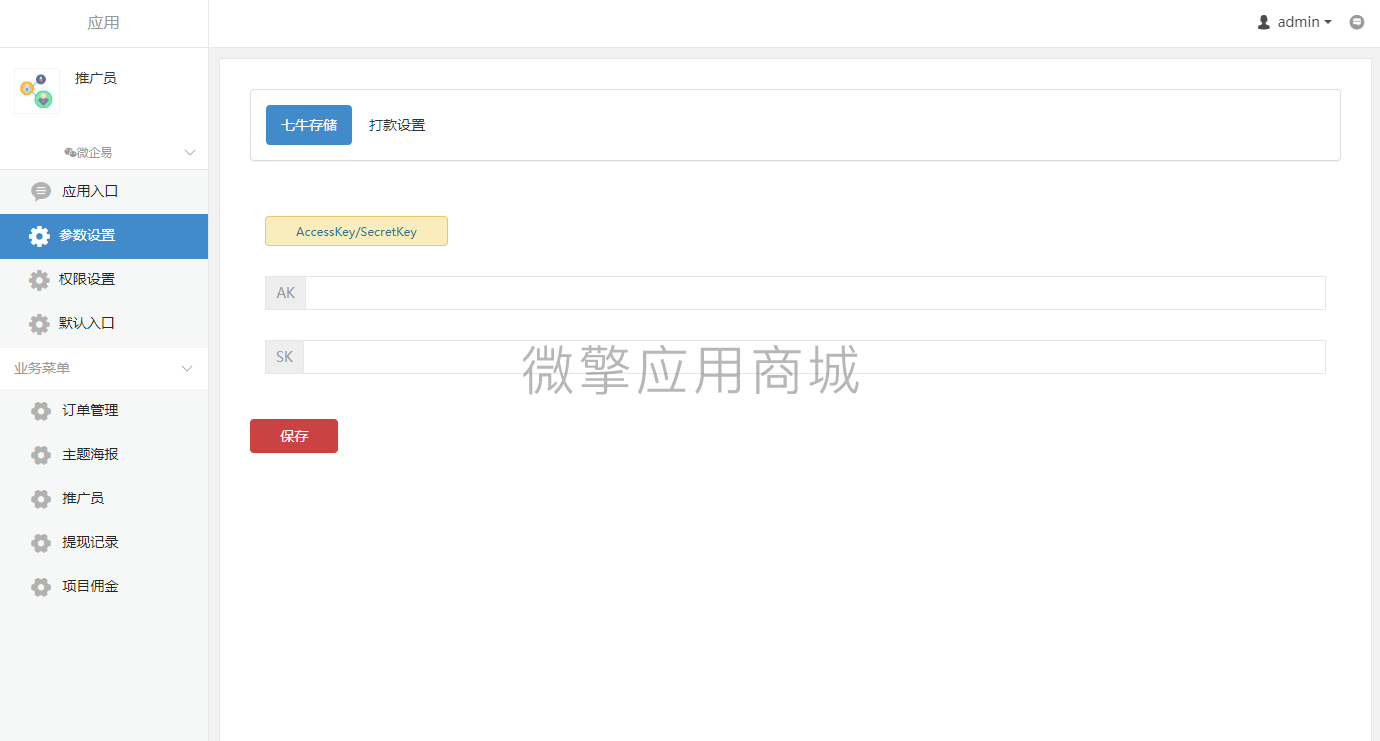Open 权限设置 in the sidebar
1380x741 pixels.
coord(104,280)
